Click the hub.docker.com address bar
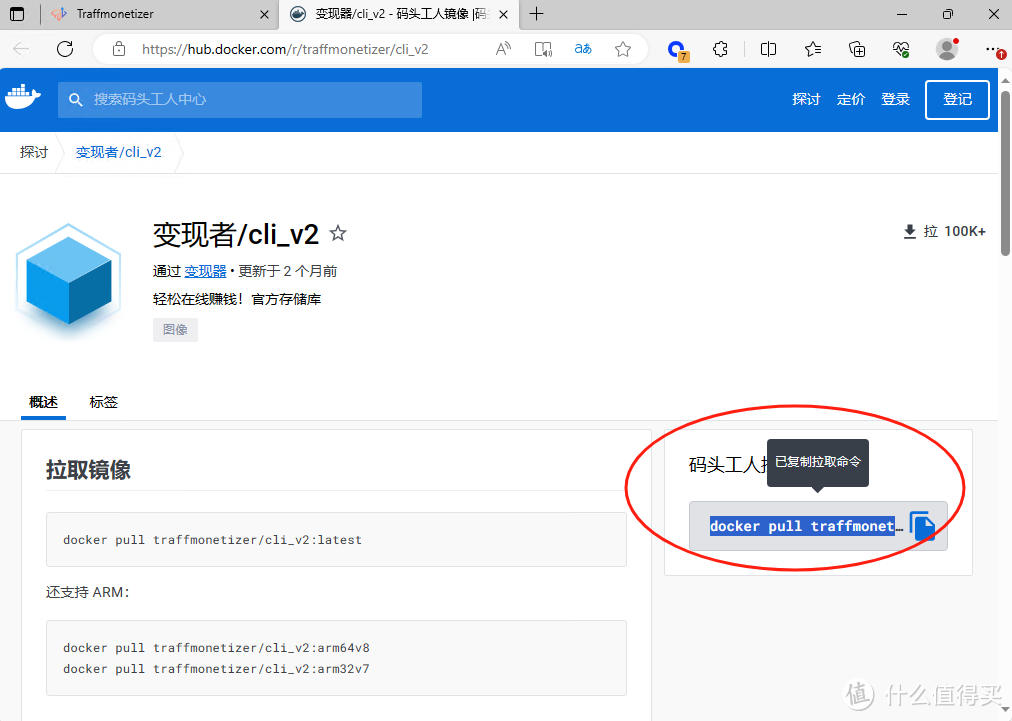 point(285,49)
